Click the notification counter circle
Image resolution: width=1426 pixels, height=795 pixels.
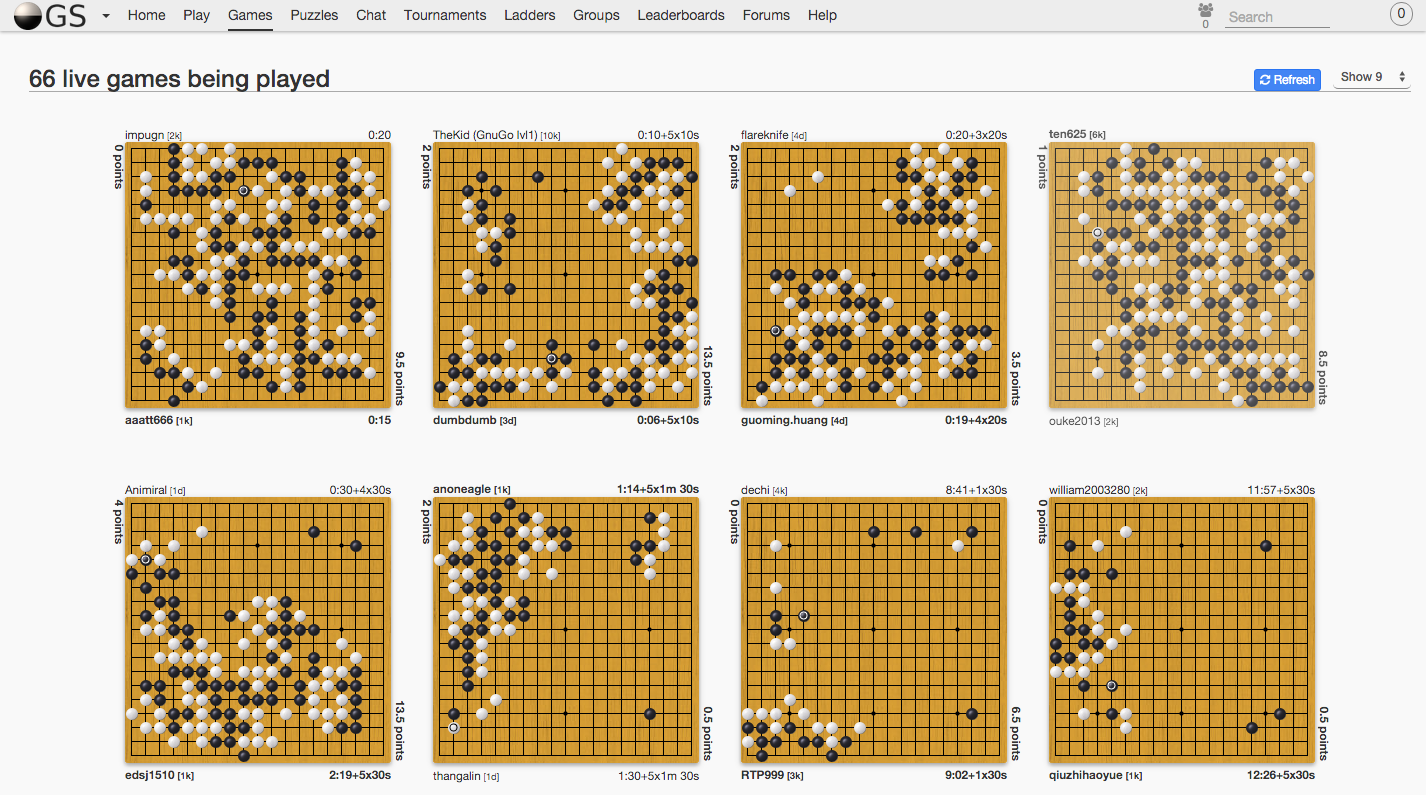[x=1399, y=14]
